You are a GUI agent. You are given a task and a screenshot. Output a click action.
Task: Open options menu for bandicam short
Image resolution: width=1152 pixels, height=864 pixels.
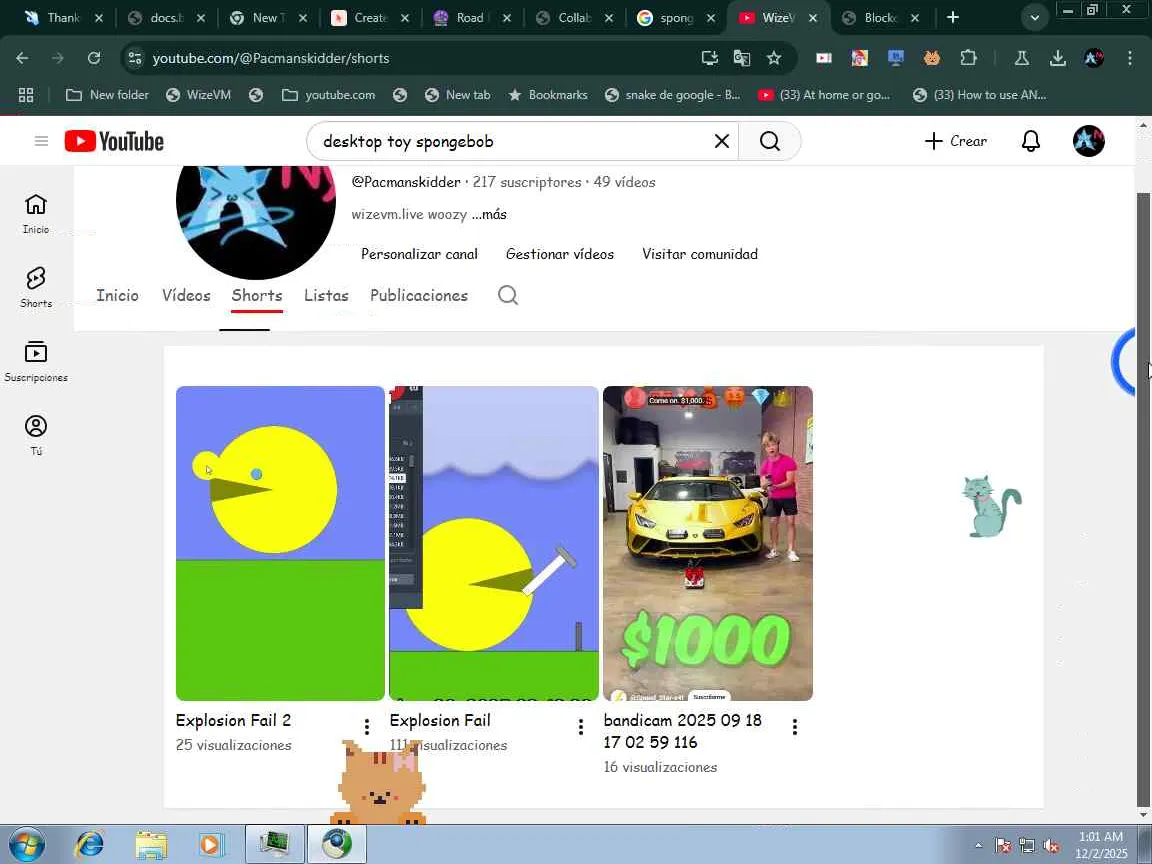tap(794, 727)
